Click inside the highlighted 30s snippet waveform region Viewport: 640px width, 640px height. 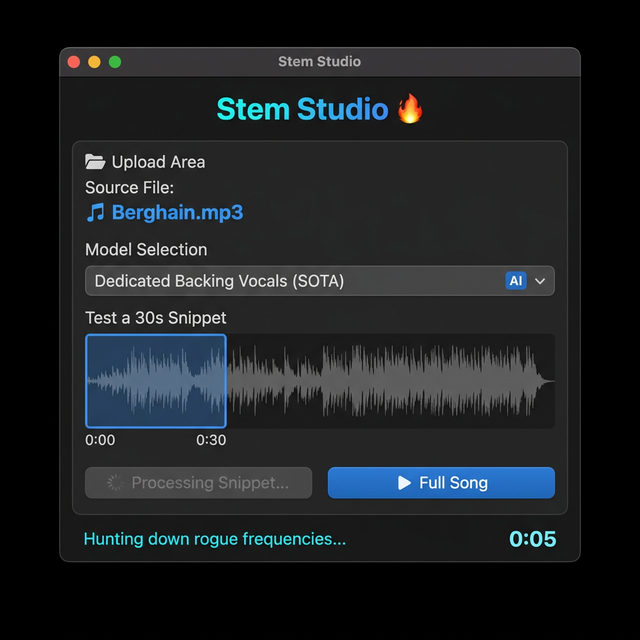coord(156,381)
